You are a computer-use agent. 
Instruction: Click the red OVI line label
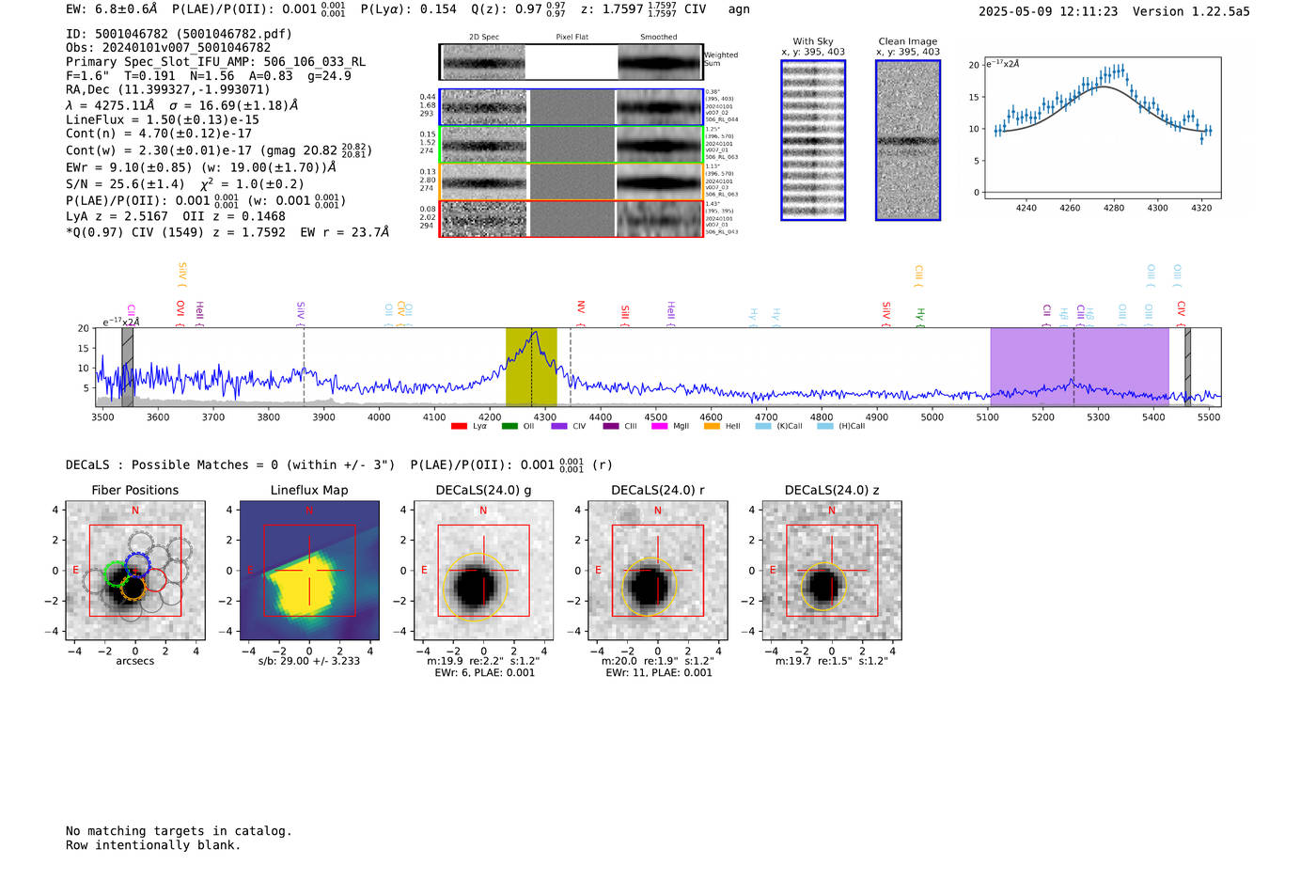180,313
